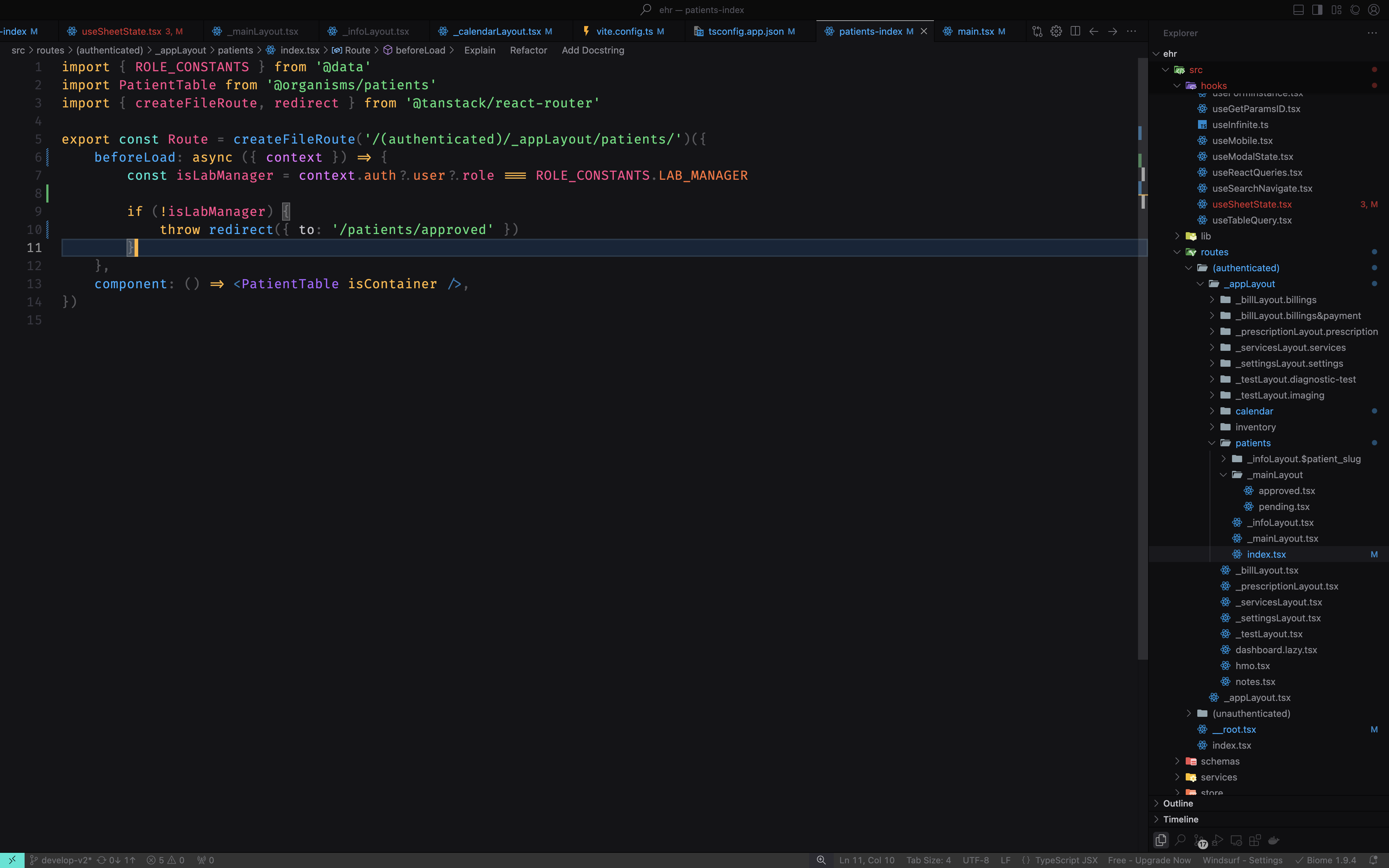Viewport: 1389px width, 868px height.
Task: Click the ports forwarded antenna indicator
Action: 206,860
